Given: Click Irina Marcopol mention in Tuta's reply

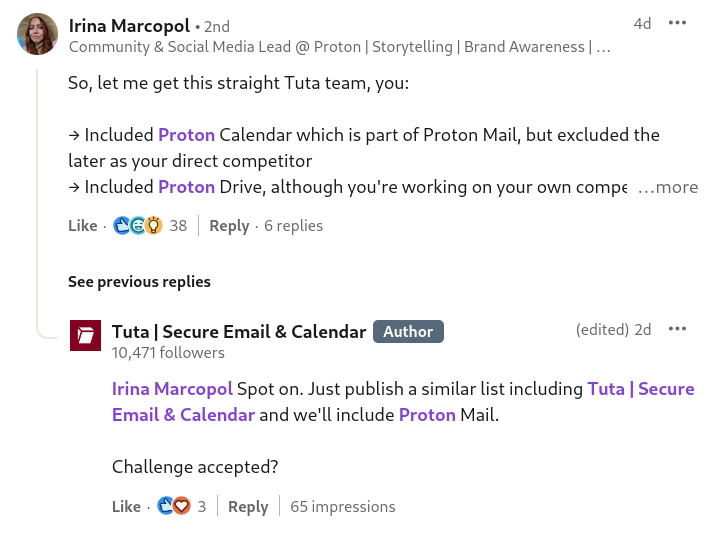Looking at the screenshot, I should 172,389.
